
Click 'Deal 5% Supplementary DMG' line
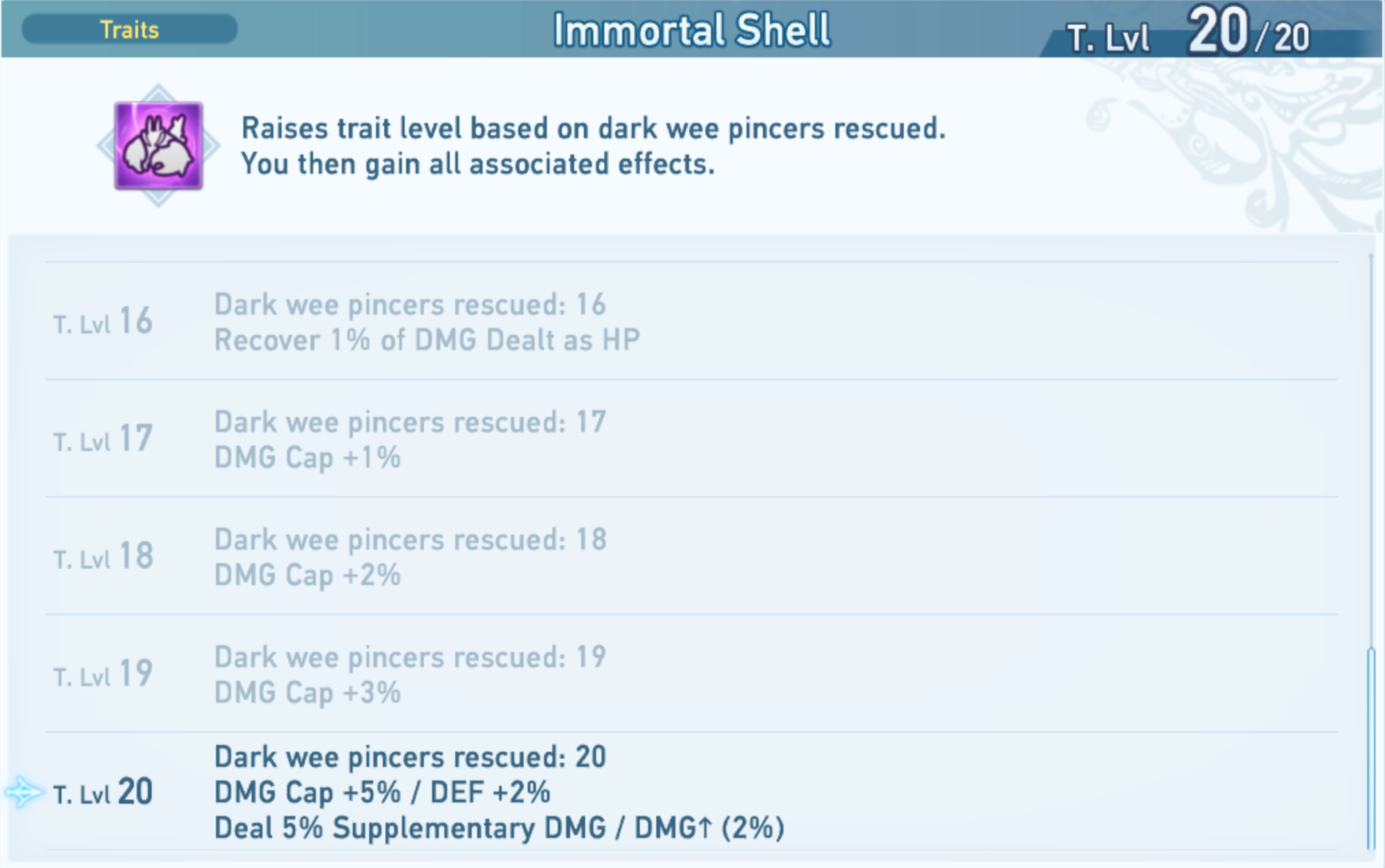point(499,828)
